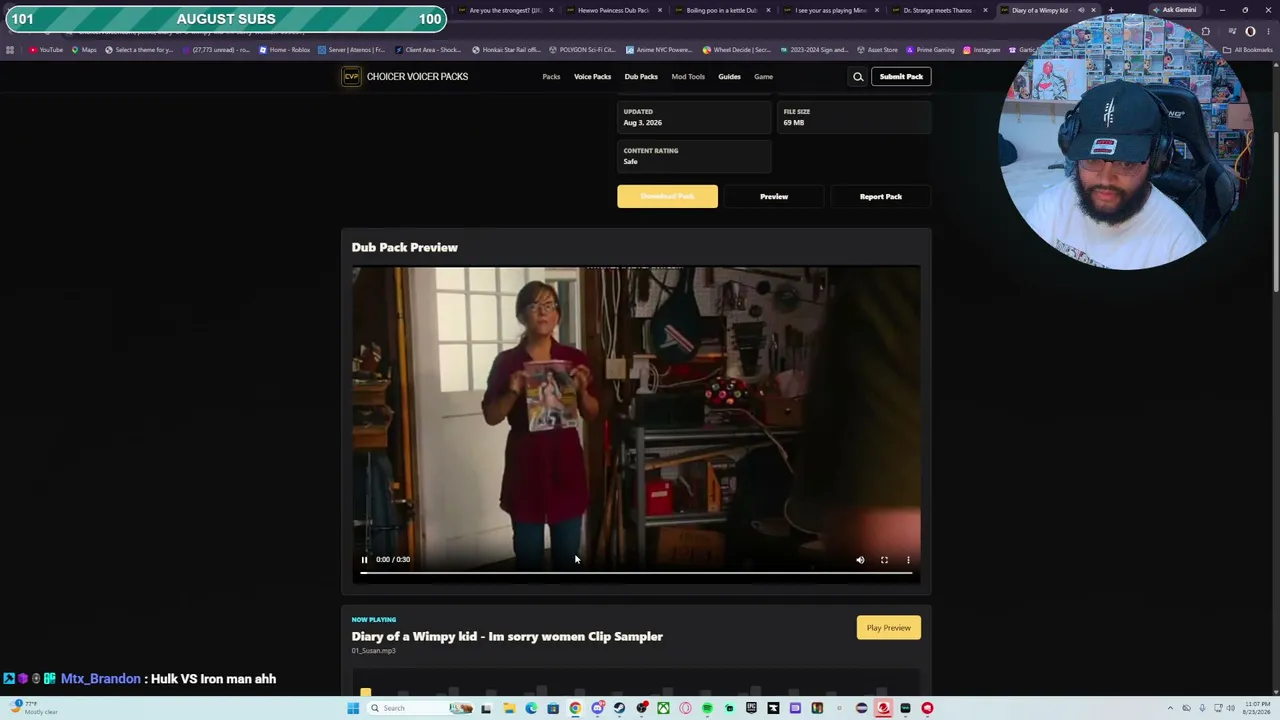
Task: Switch to 'Boiling poo in a kettle' tab
Action: (721, 10)
